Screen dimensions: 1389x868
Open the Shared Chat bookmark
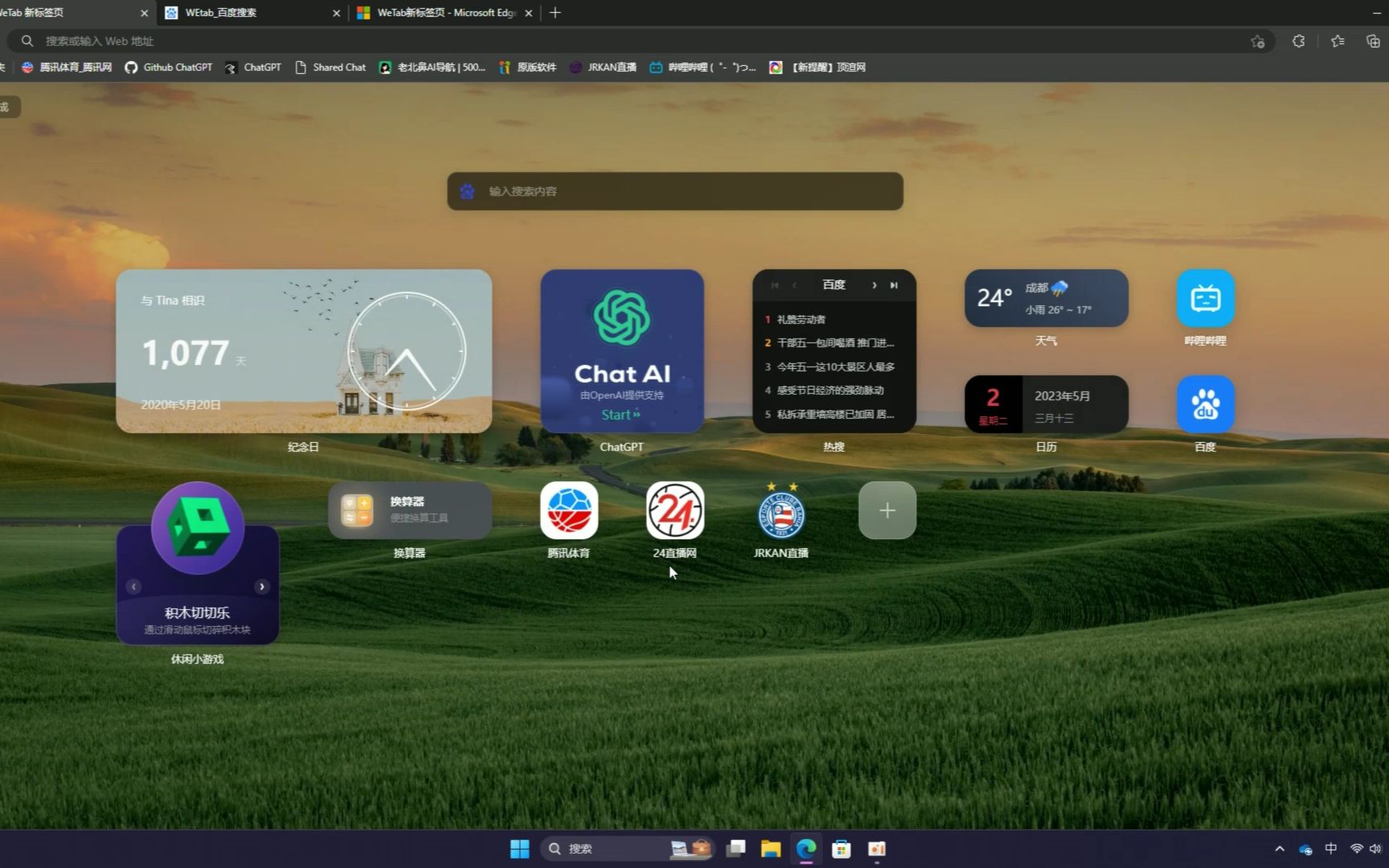coord(330,68)
